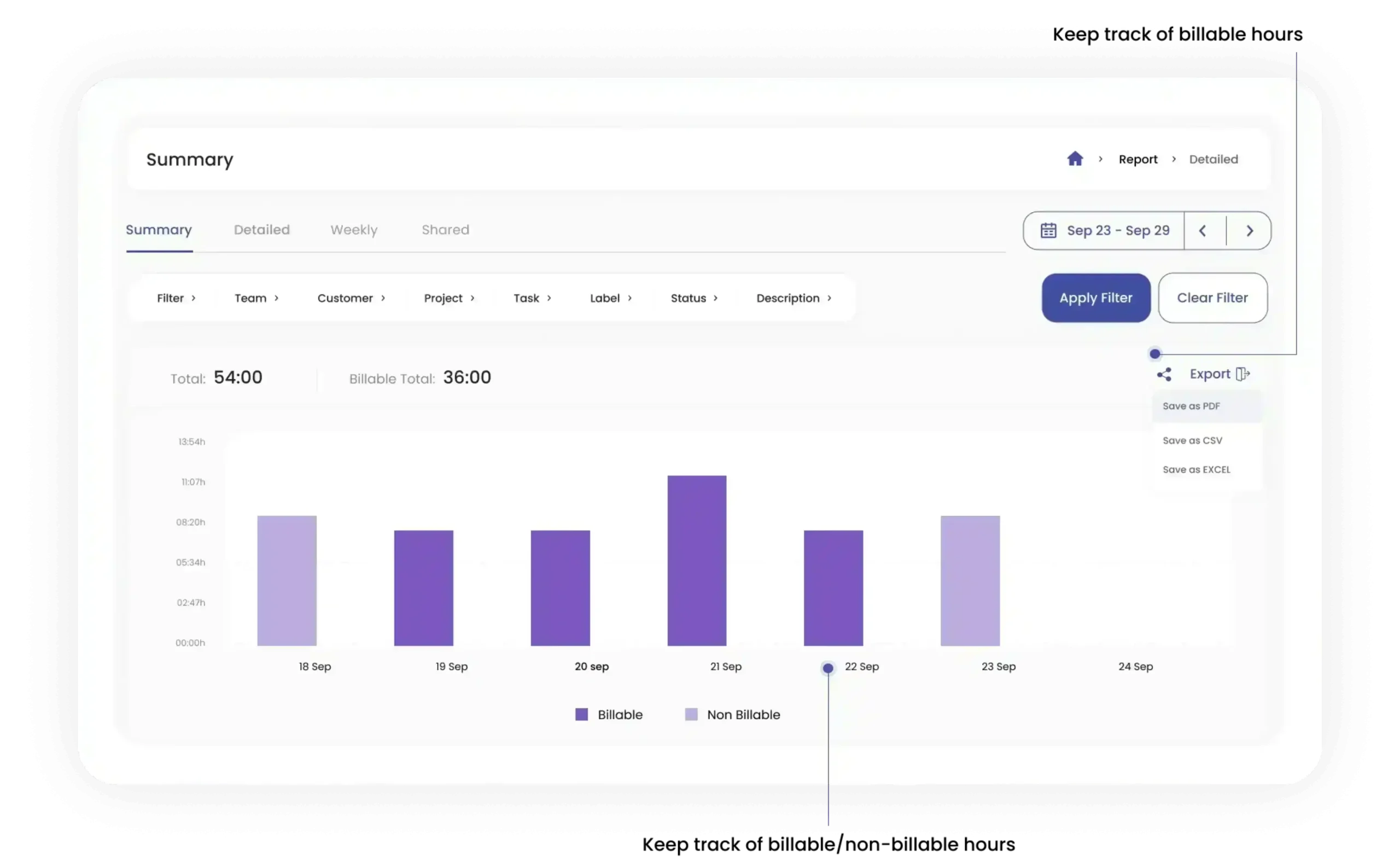
Task: Click the Detailed breadcrumb item
Action: (1213, 159)
